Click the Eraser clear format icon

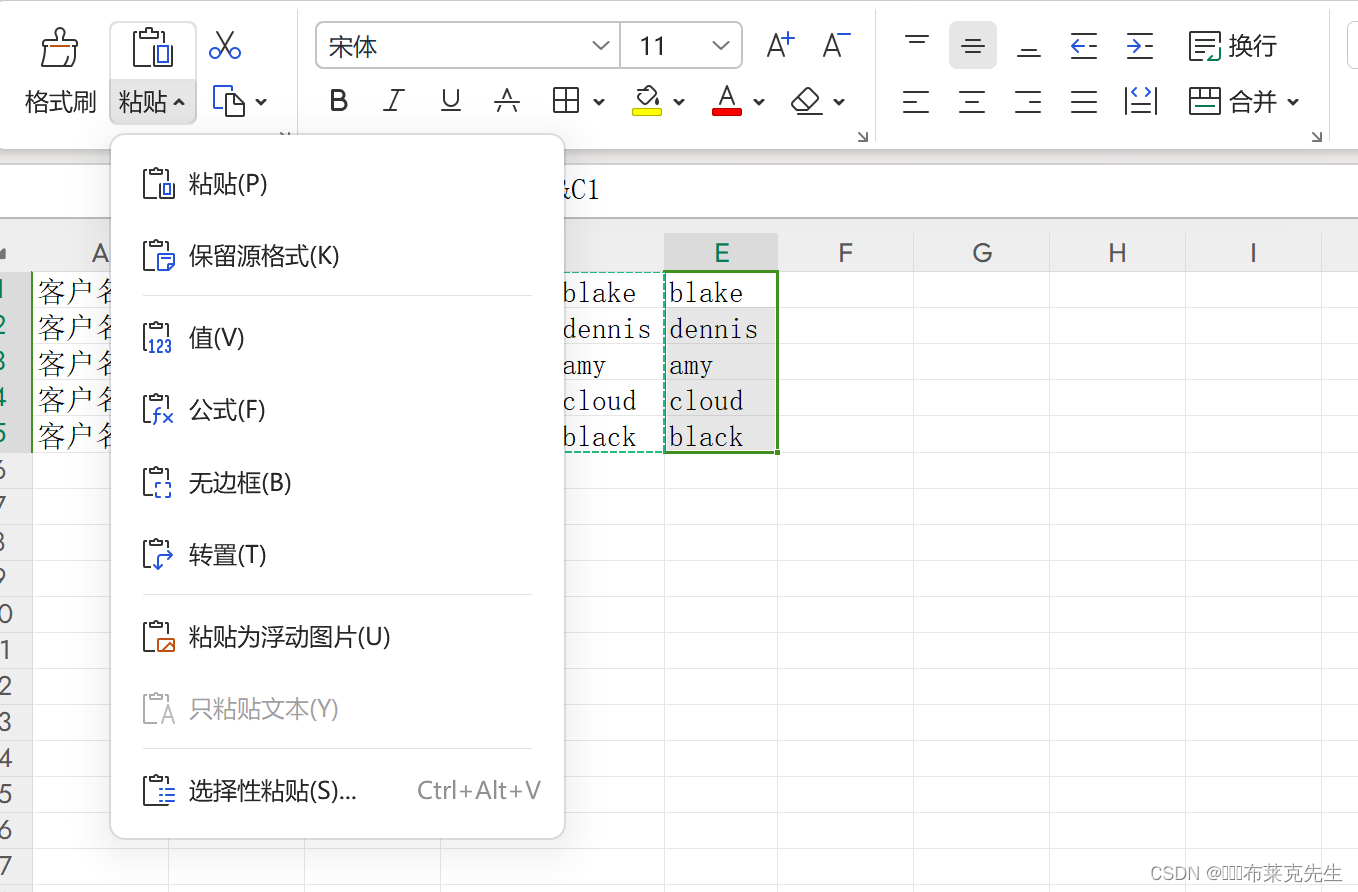click(x=806, y=101)
